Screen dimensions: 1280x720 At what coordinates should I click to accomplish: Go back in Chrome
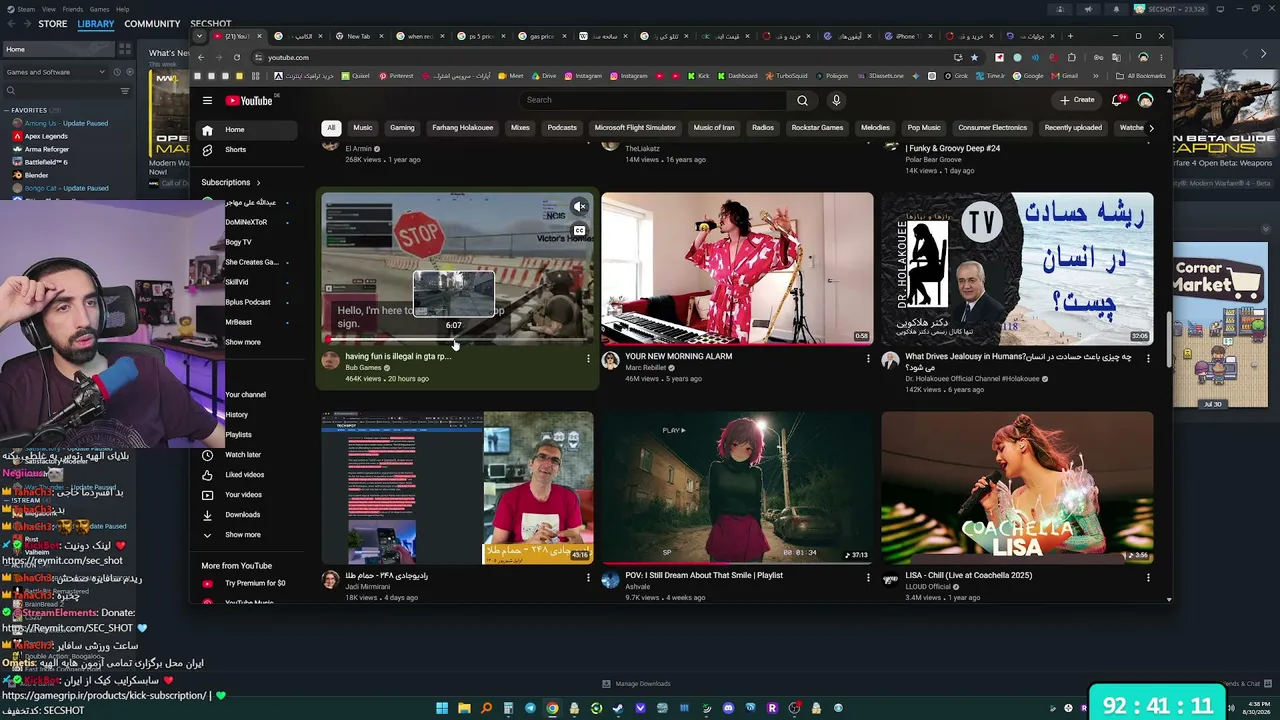click(200, 57)
